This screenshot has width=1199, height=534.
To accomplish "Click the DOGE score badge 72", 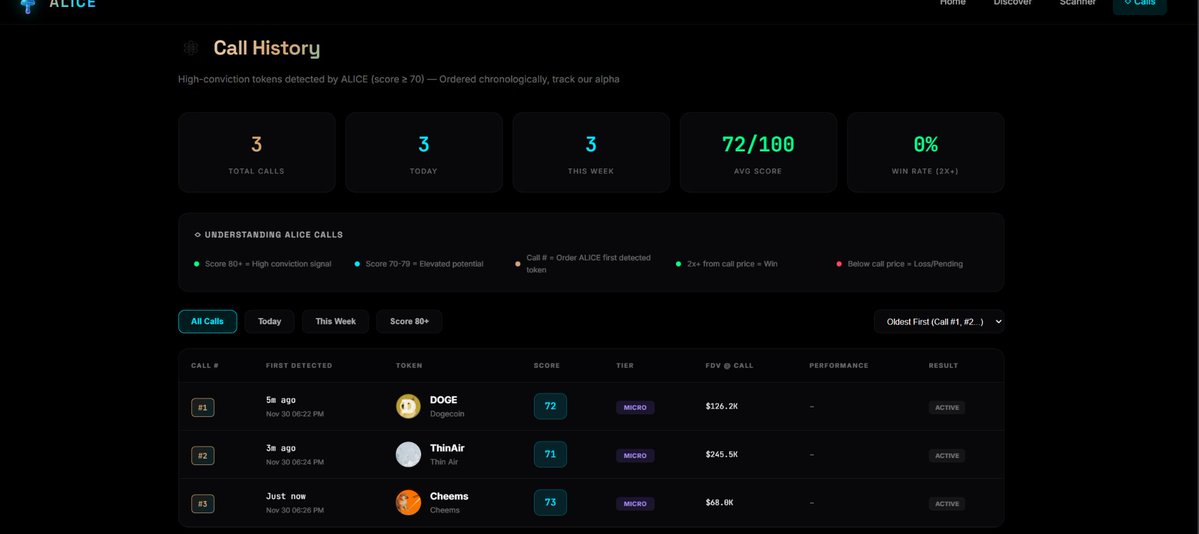I will (x=551, y=406).
